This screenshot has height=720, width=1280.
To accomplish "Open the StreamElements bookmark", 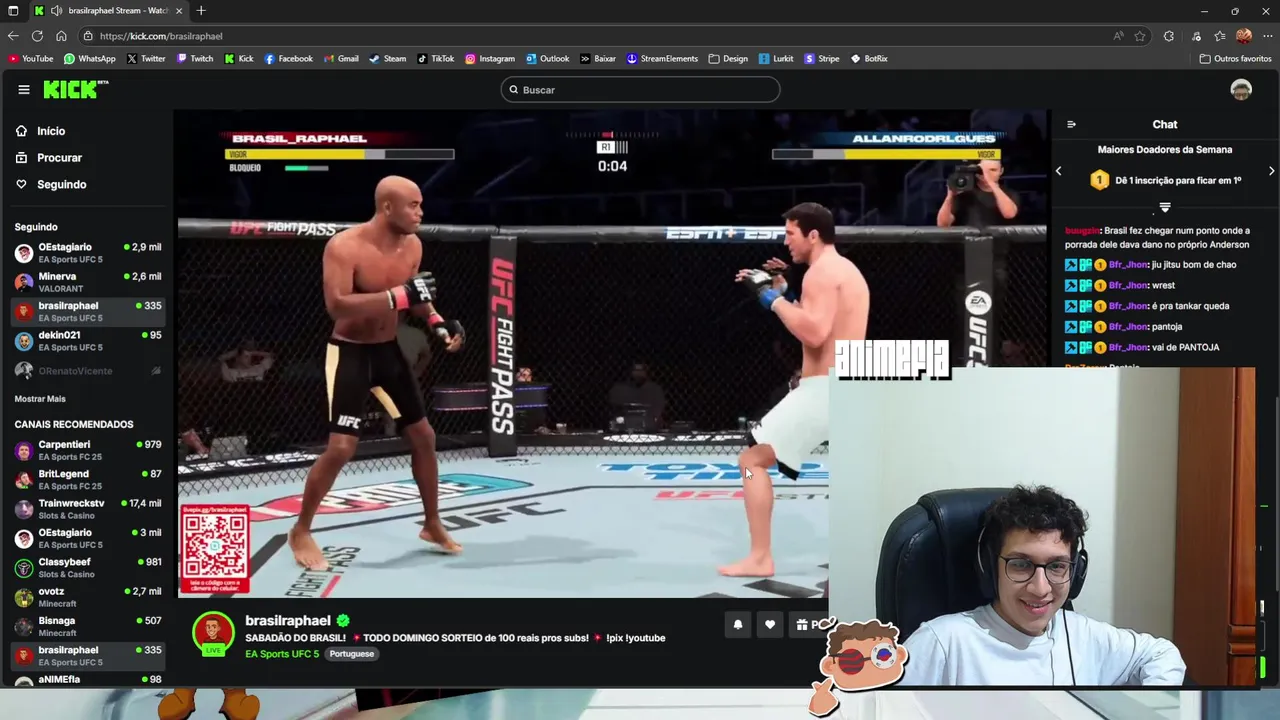I will pyautogui.click(x=662, y=59).
